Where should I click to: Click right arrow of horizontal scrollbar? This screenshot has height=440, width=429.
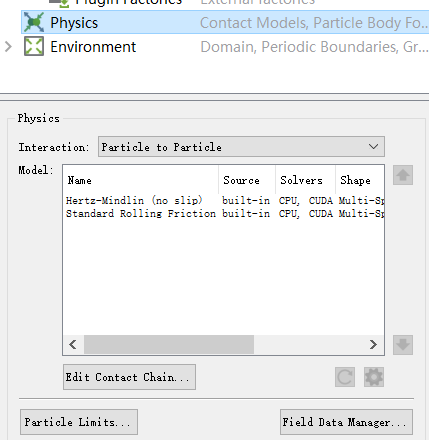373,344
